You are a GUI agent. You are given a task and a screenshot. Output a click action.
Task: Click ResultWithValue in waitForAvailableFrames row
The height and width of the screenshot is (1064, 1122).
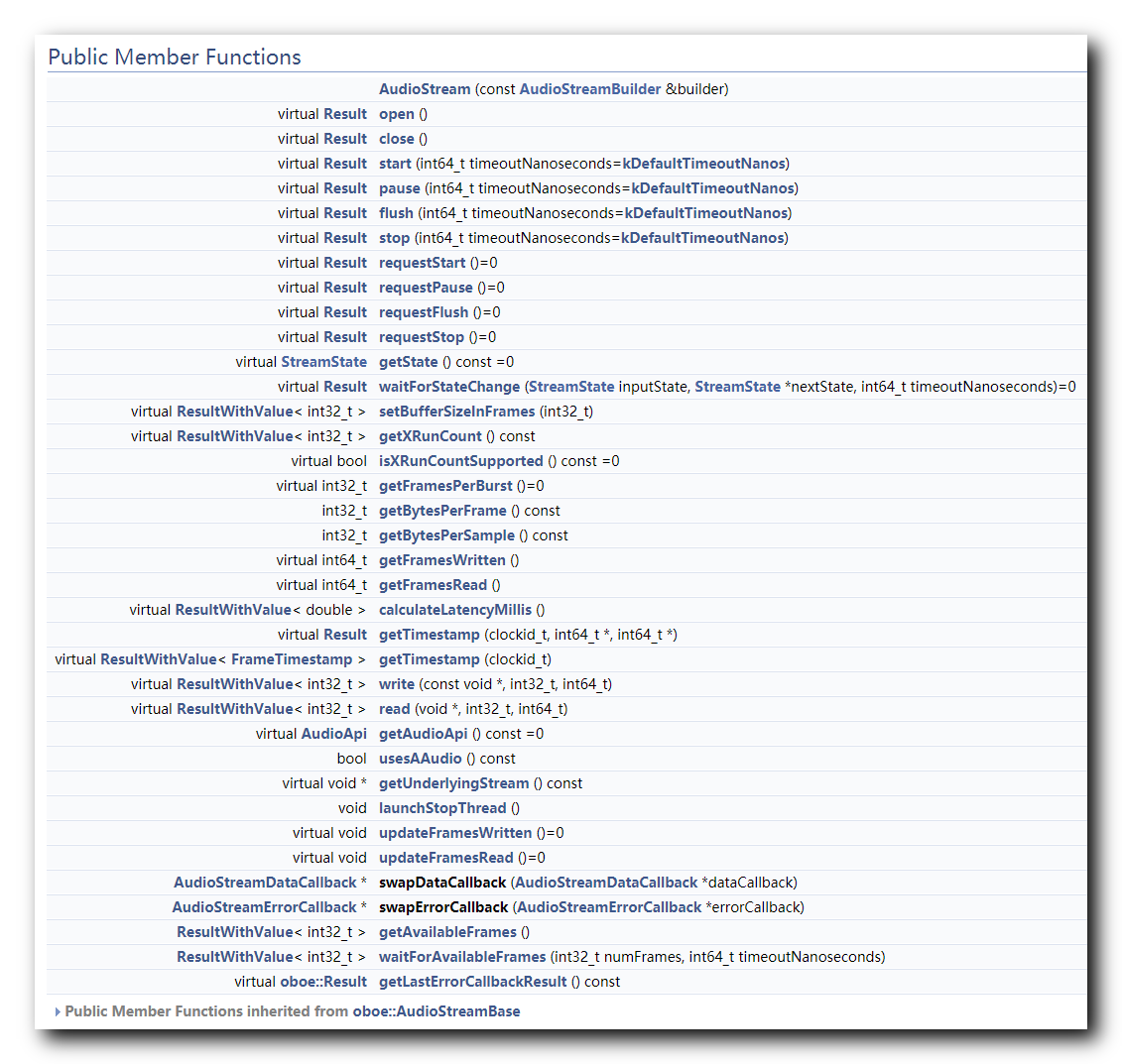235,957
